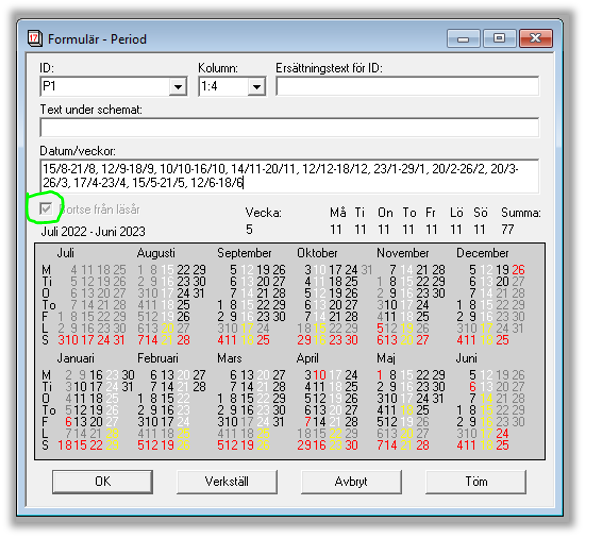Click the Oktober month header

point(317,253)
